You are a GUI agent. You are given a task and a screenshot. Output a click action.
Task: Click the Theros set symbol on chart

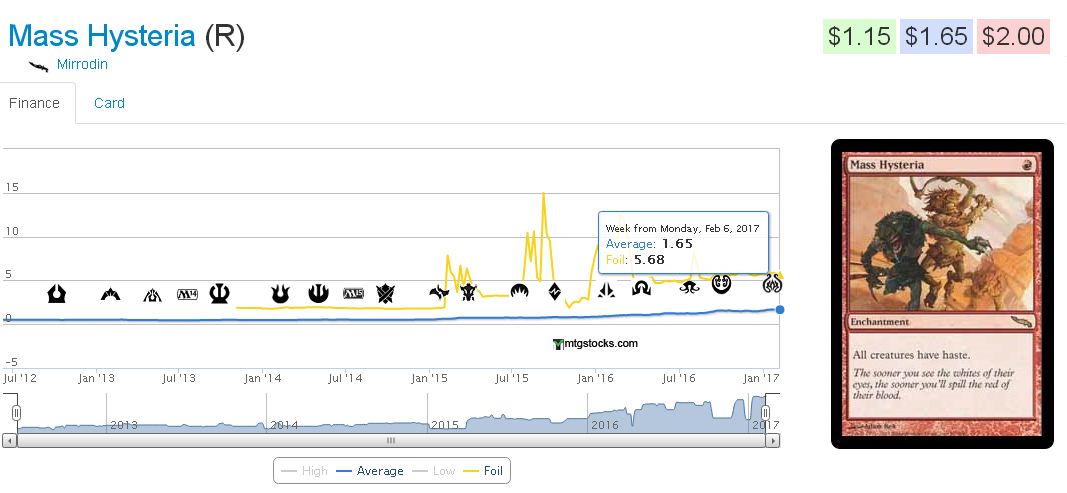tap(219, 293)
